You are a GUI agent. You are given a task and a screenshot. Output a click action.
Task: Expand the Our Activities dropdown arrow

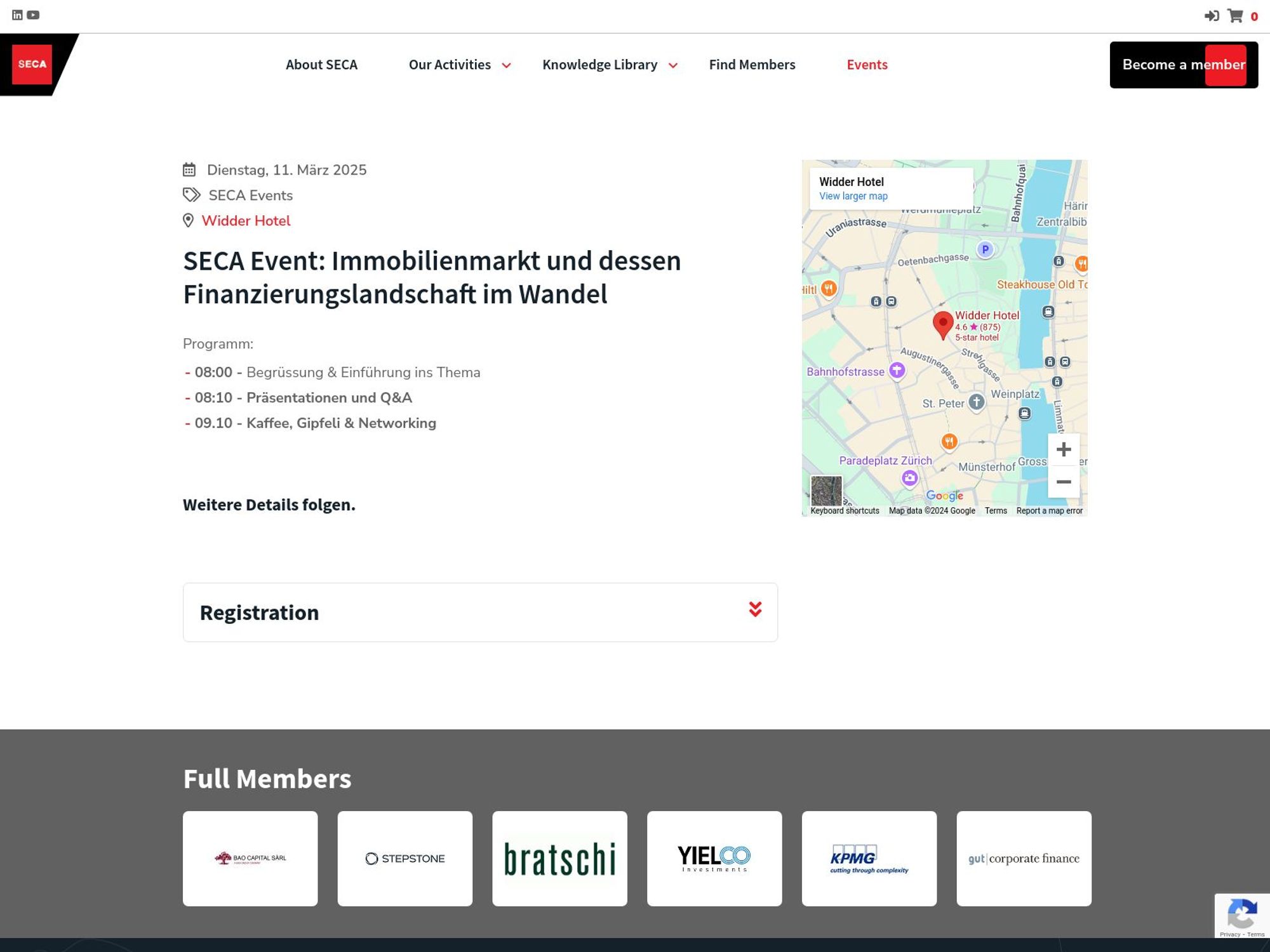point(506,65)
